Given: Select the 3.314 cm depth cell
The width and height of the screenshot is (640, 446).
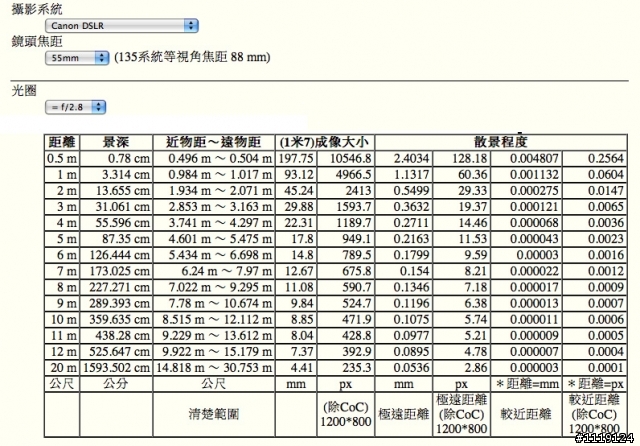Looking at the screenshot, I should click(x=116, y=175).
